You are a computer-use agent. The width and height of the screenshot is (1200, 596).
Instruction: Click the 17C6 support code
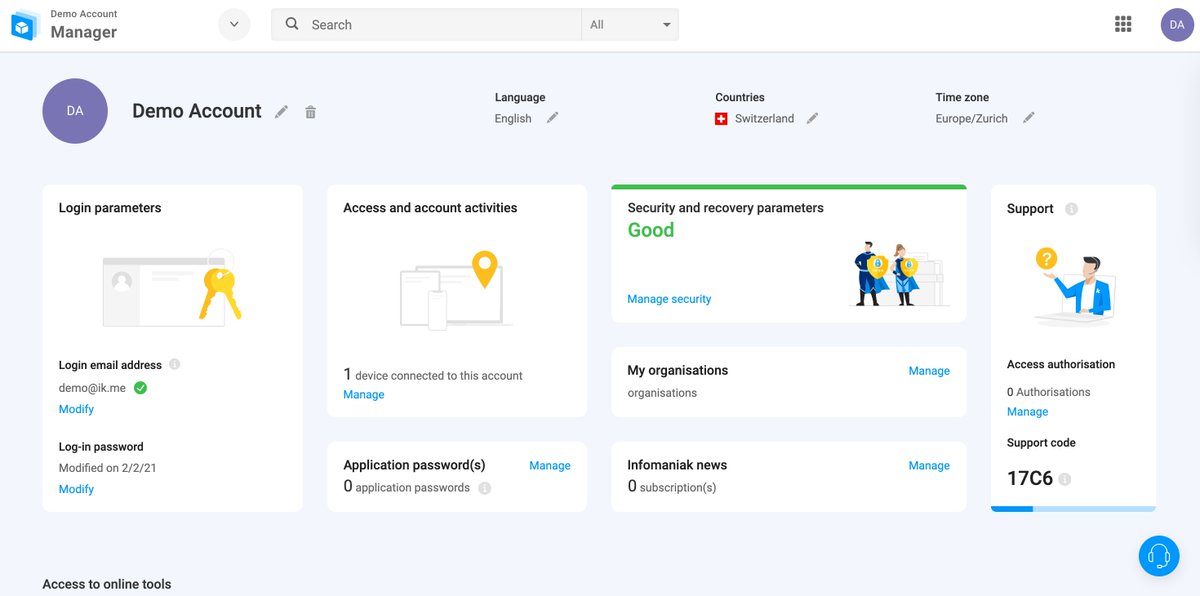[1030, 479]
